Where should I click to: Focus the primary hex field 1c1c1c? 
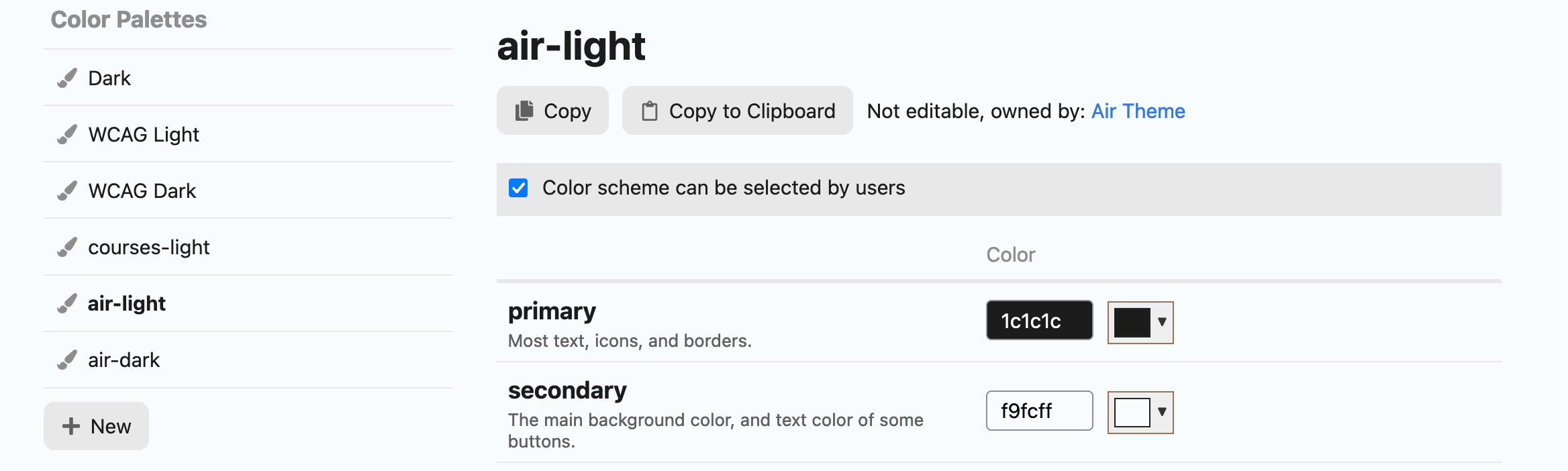1039,321
